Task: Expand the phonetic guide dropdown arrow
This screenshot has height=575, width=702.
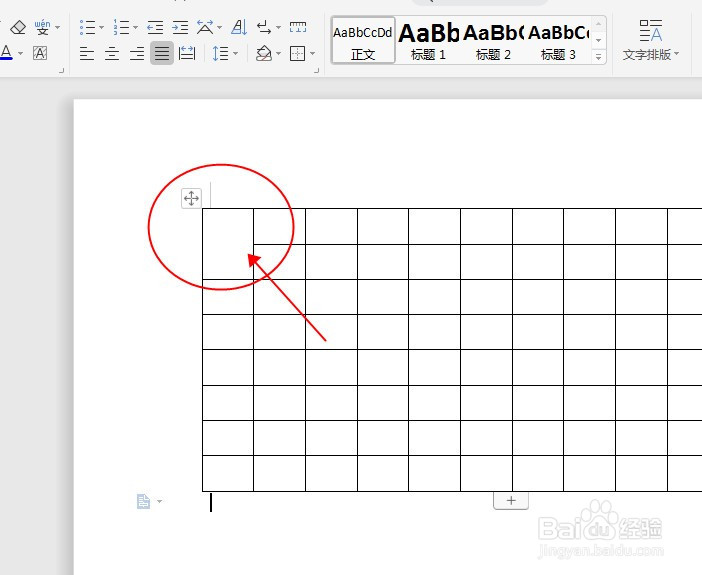Action: [x=58, y=27]
